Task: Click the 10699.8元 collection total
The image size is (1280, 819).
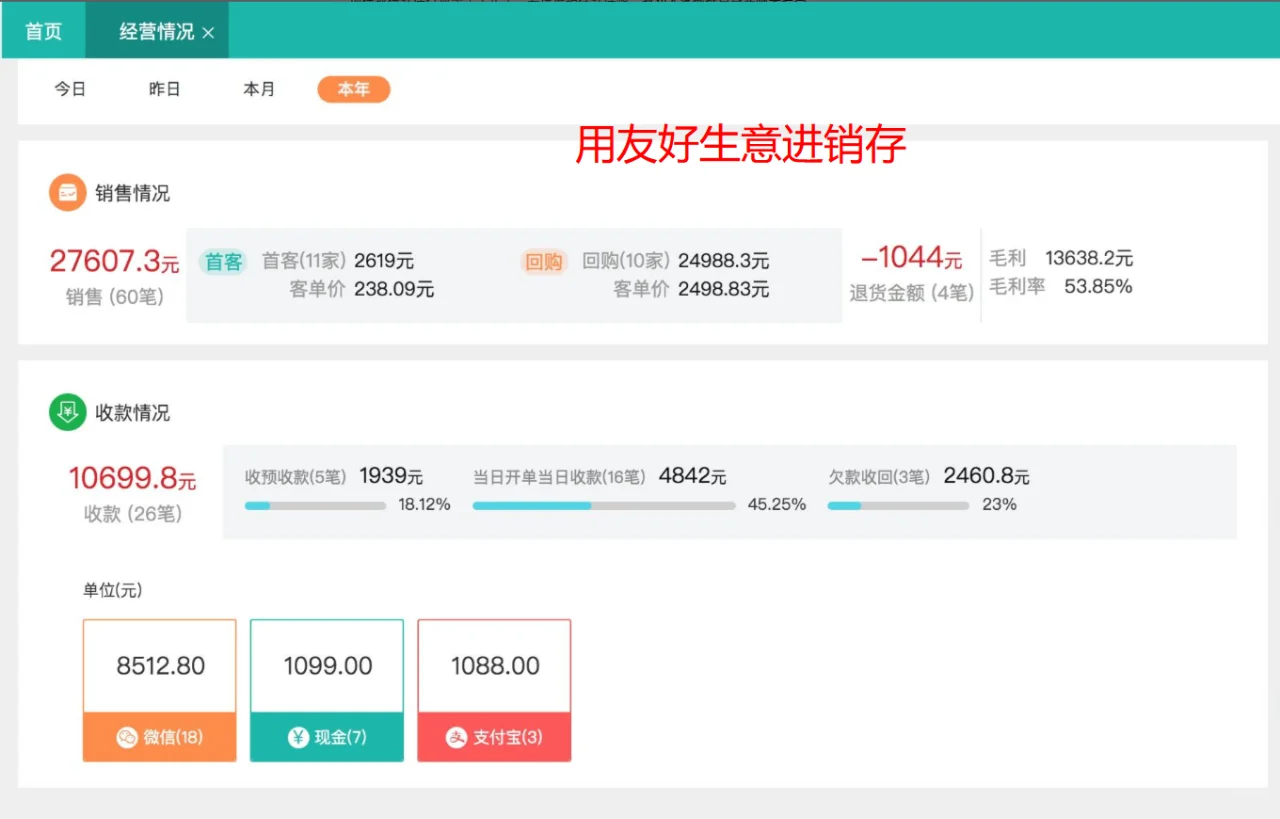Action: pos(130,478)
